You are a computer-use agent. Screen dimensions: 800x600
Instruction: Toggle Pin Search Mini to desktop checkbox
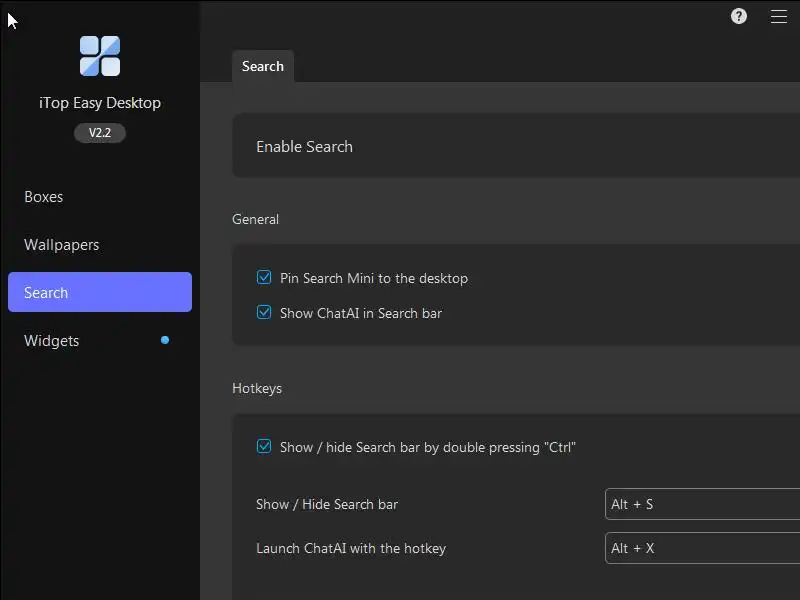264,277
